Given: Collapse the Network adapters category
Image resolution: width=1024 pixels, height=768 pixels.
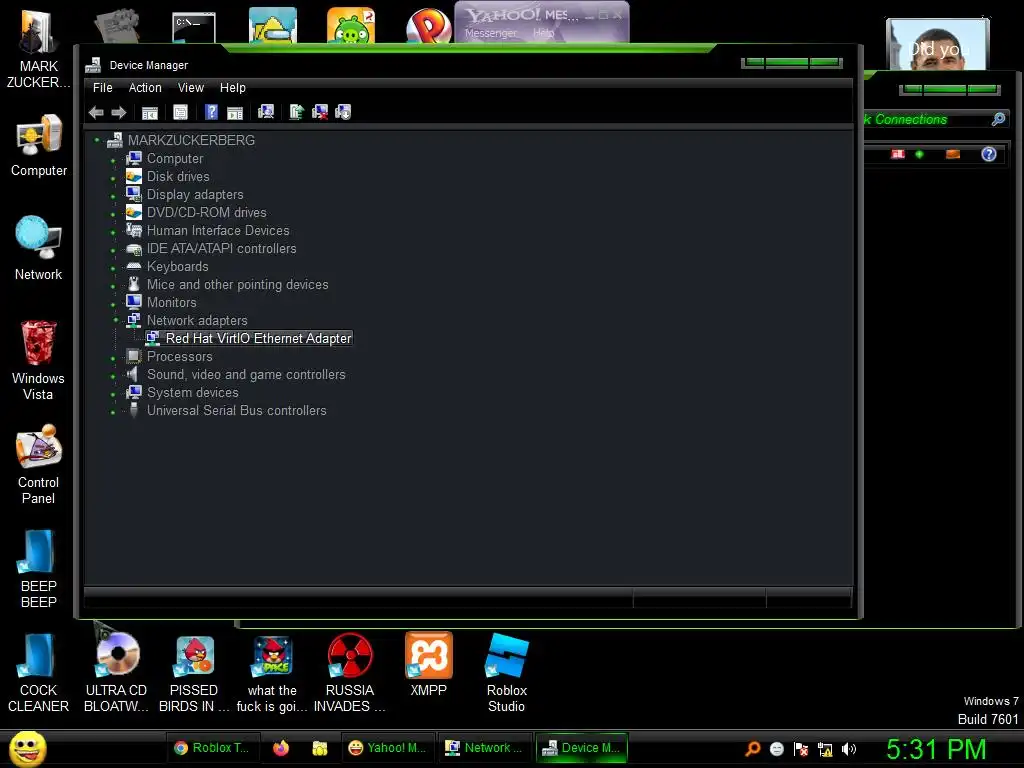Looking at the screenshot, I should click(x=116, y=320).
